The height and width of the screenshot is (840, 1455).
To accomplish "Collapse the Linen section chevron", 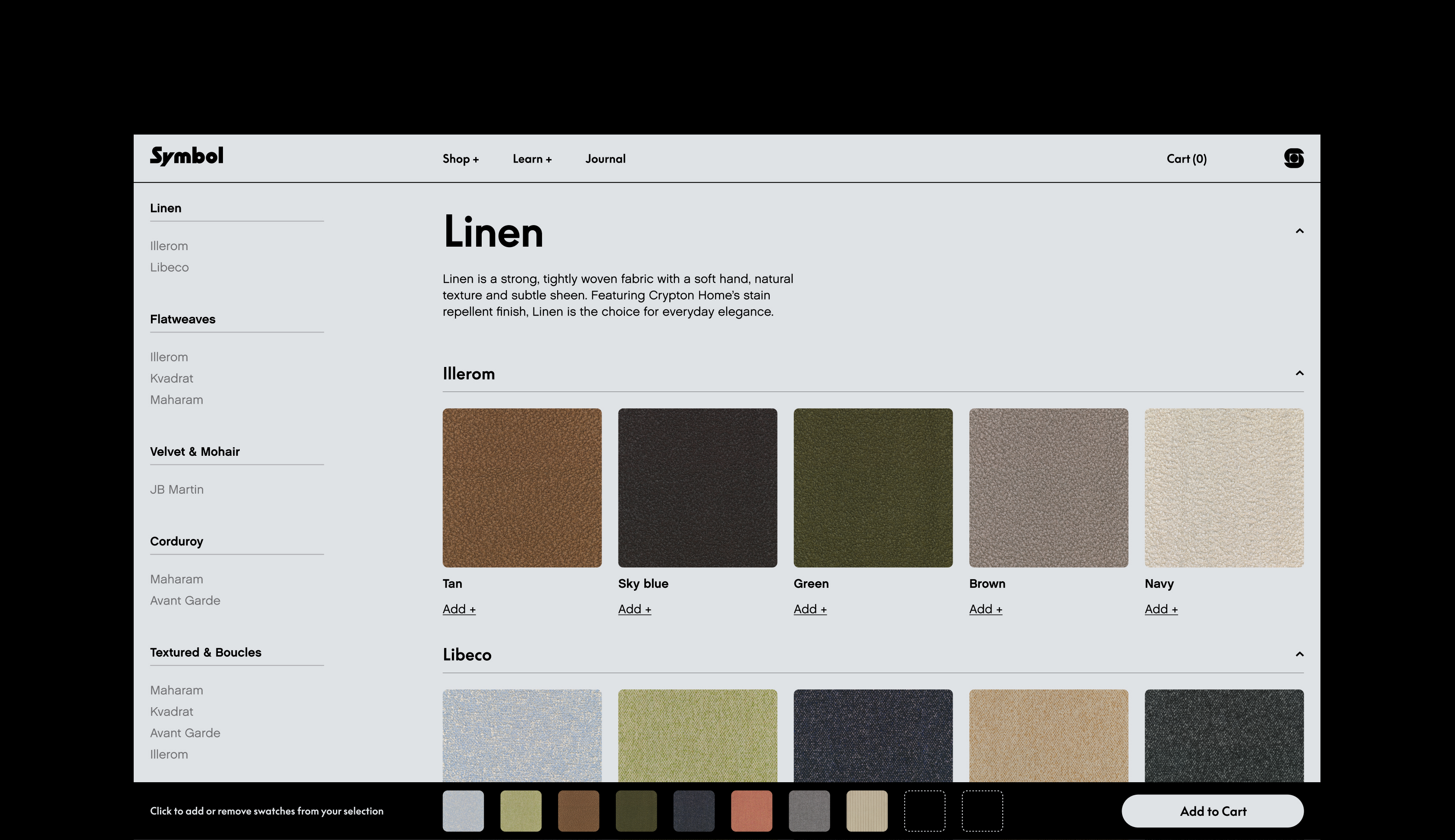I will [1299, 232].
